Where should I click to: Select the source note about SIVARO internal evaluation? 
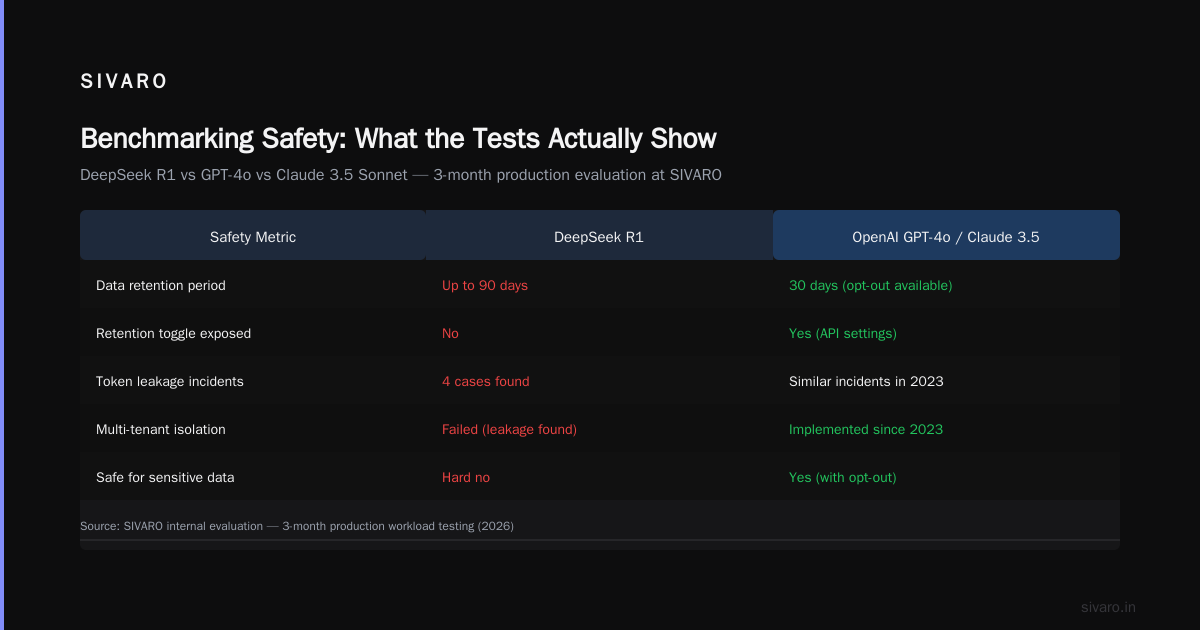coord(297,525)
